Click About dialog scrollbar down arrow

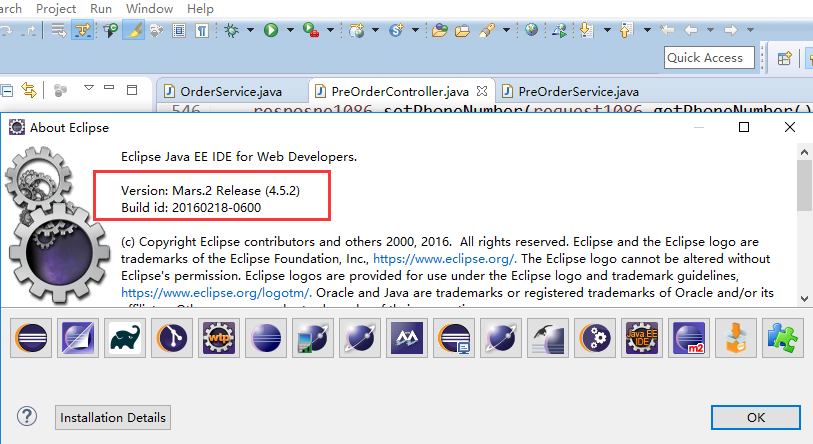[804, 298]
